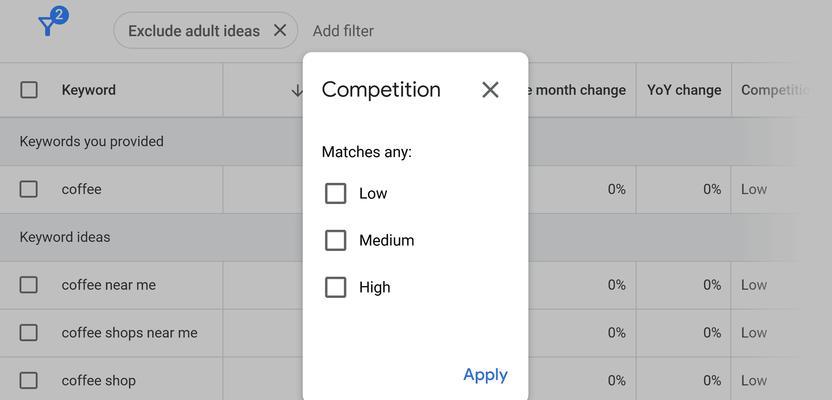Tick the coffee shop row checkbox
Viewport: 832px width, 400px height.
tap(29, 380)
